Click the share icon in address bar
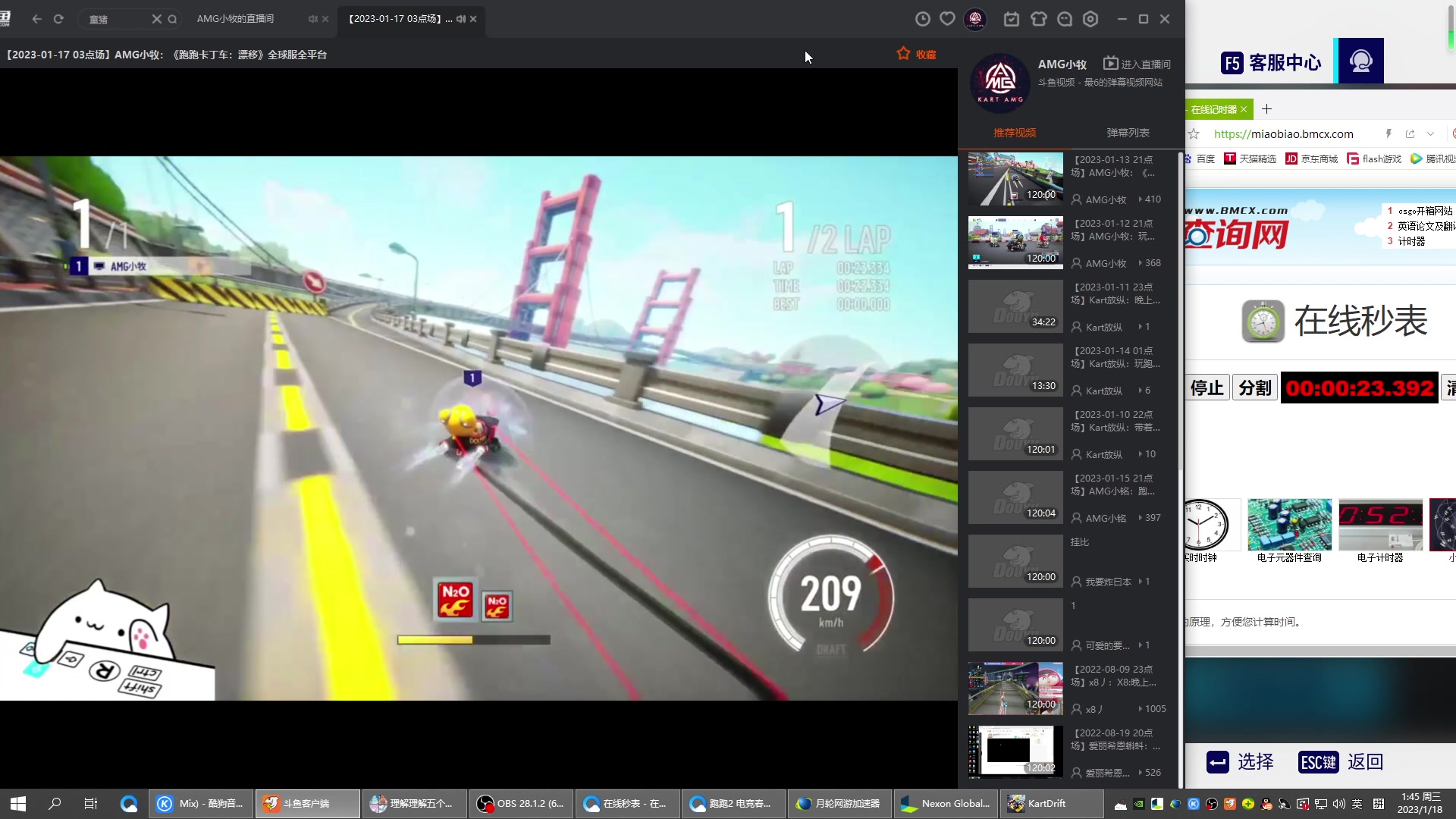The height and width of the screenshot is (819, 1456). [x=1410, y=134]
